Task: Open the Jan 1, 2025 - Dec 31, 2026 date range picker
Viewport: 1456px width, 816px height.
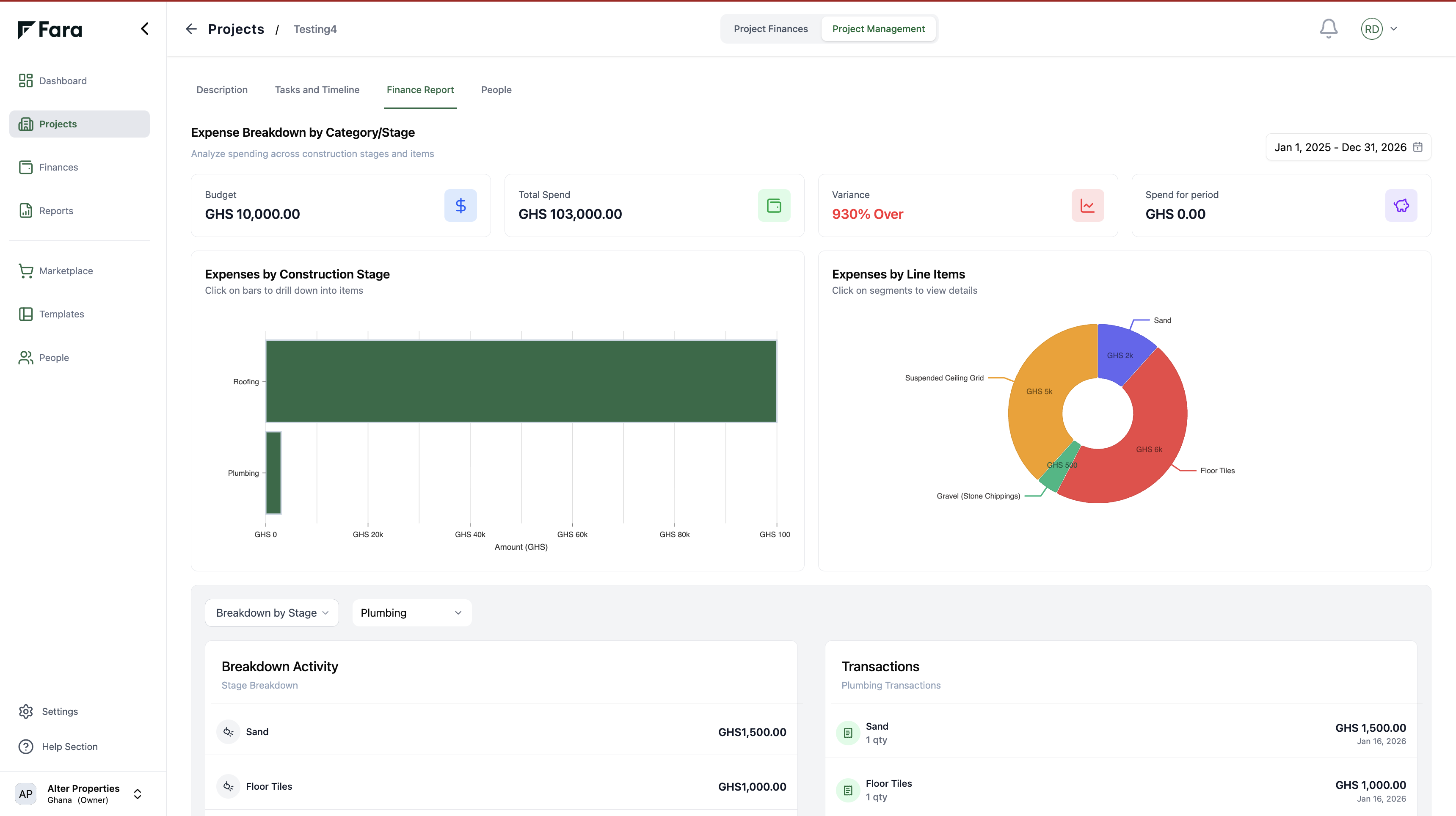Action: coord(1348,147)
